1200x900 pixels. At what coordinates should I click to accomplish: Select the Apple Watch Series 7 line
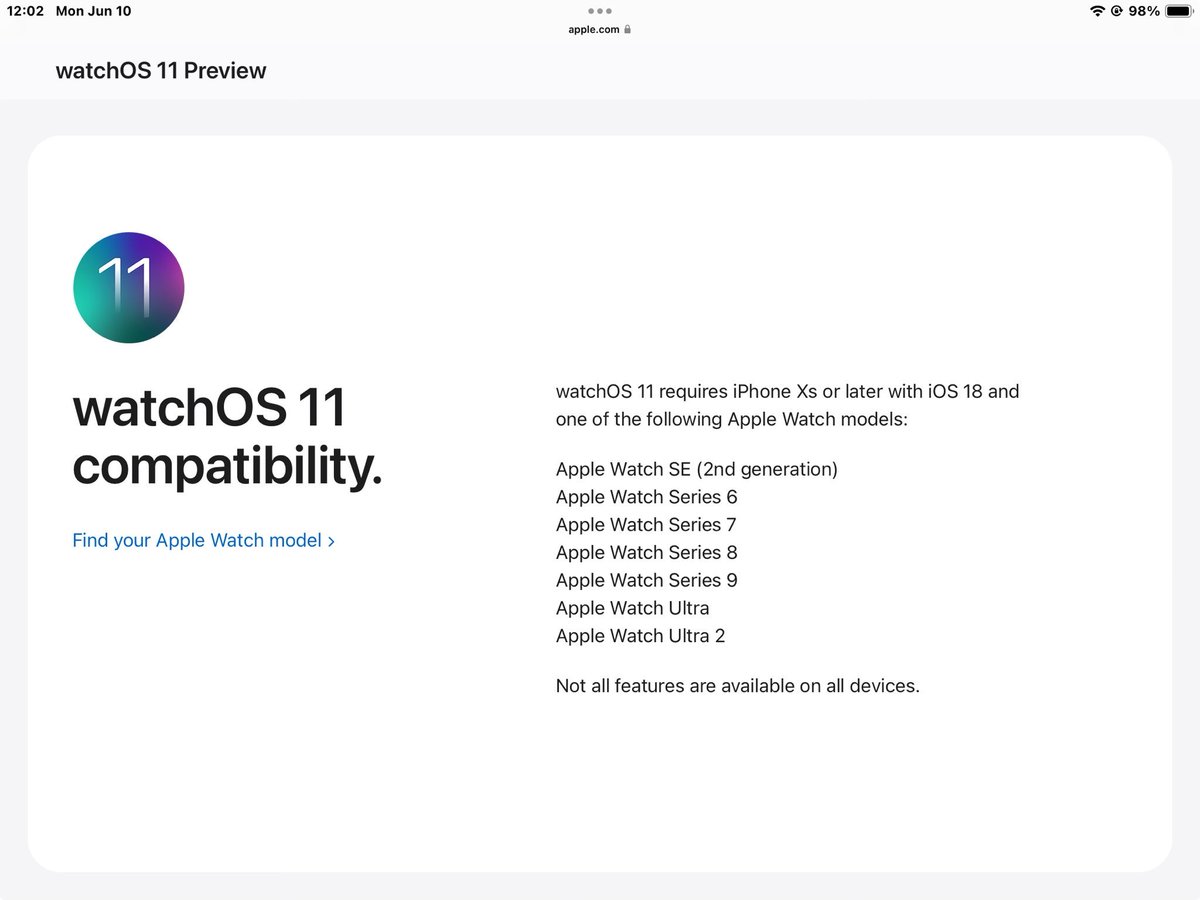(647, 525)
